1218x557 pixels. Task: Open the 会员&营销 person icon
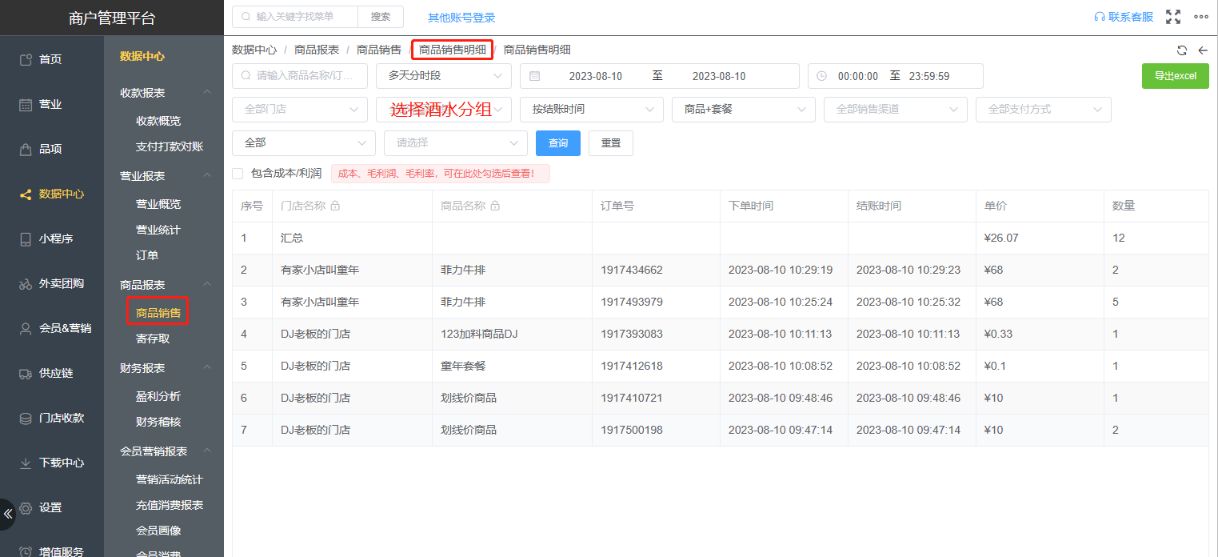coord(26,329)
